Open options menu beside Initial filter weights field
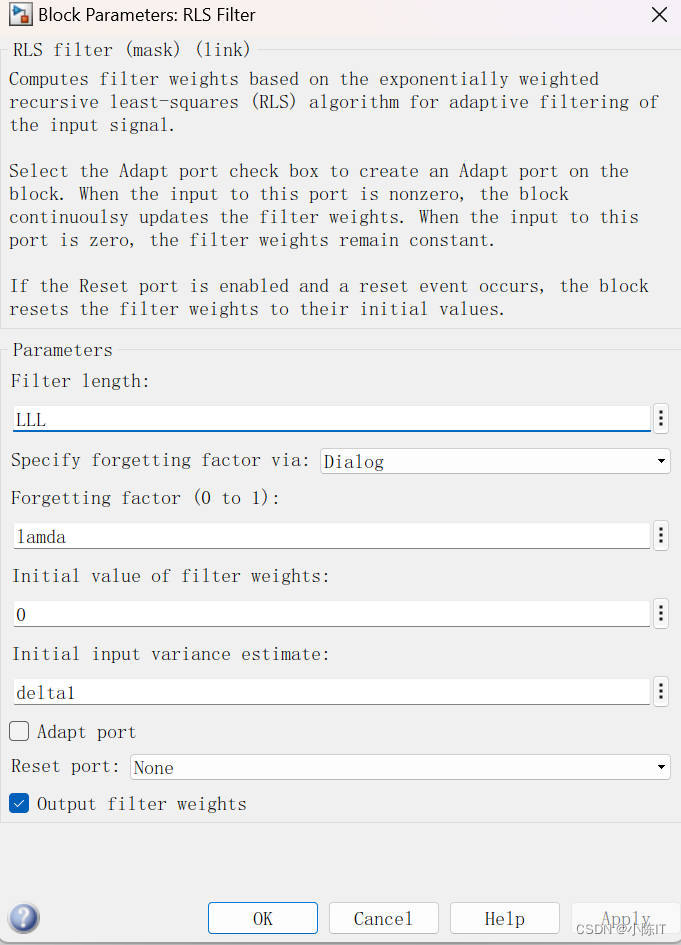Viewport: 681px width, 945px height. point(661,613)
